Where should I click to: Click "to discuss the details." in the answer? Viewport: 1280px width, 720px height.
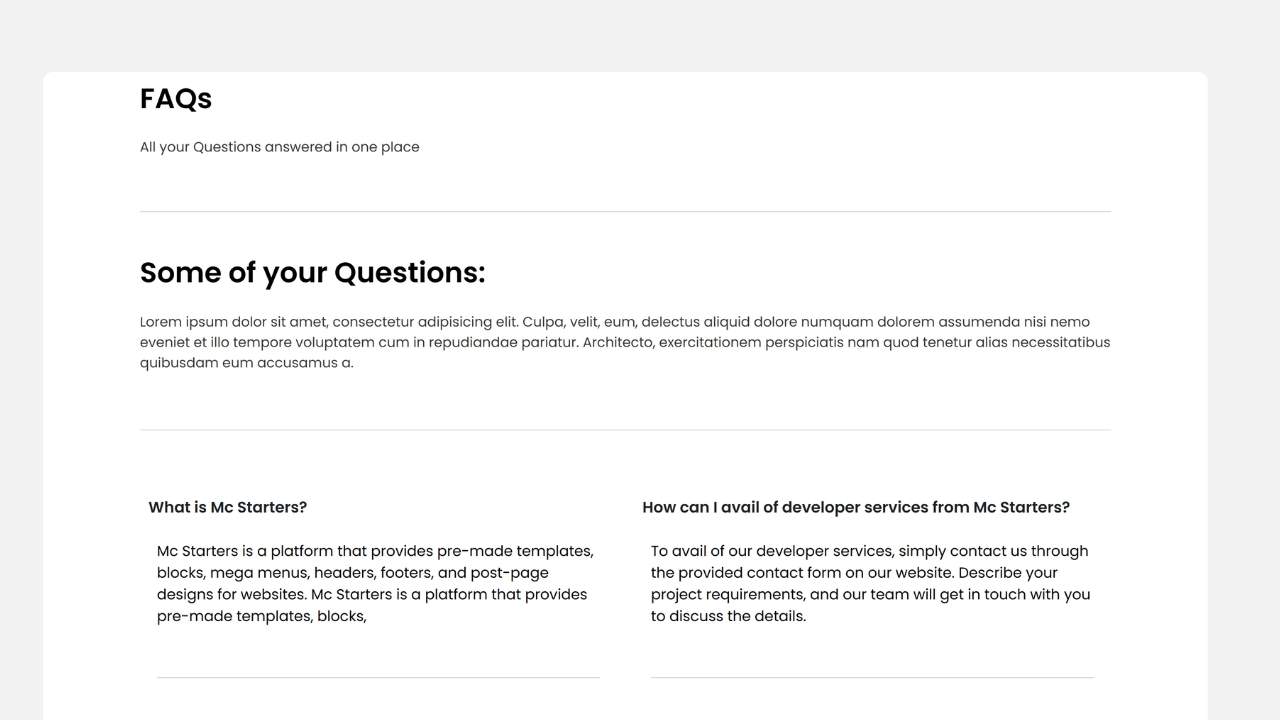728,616
